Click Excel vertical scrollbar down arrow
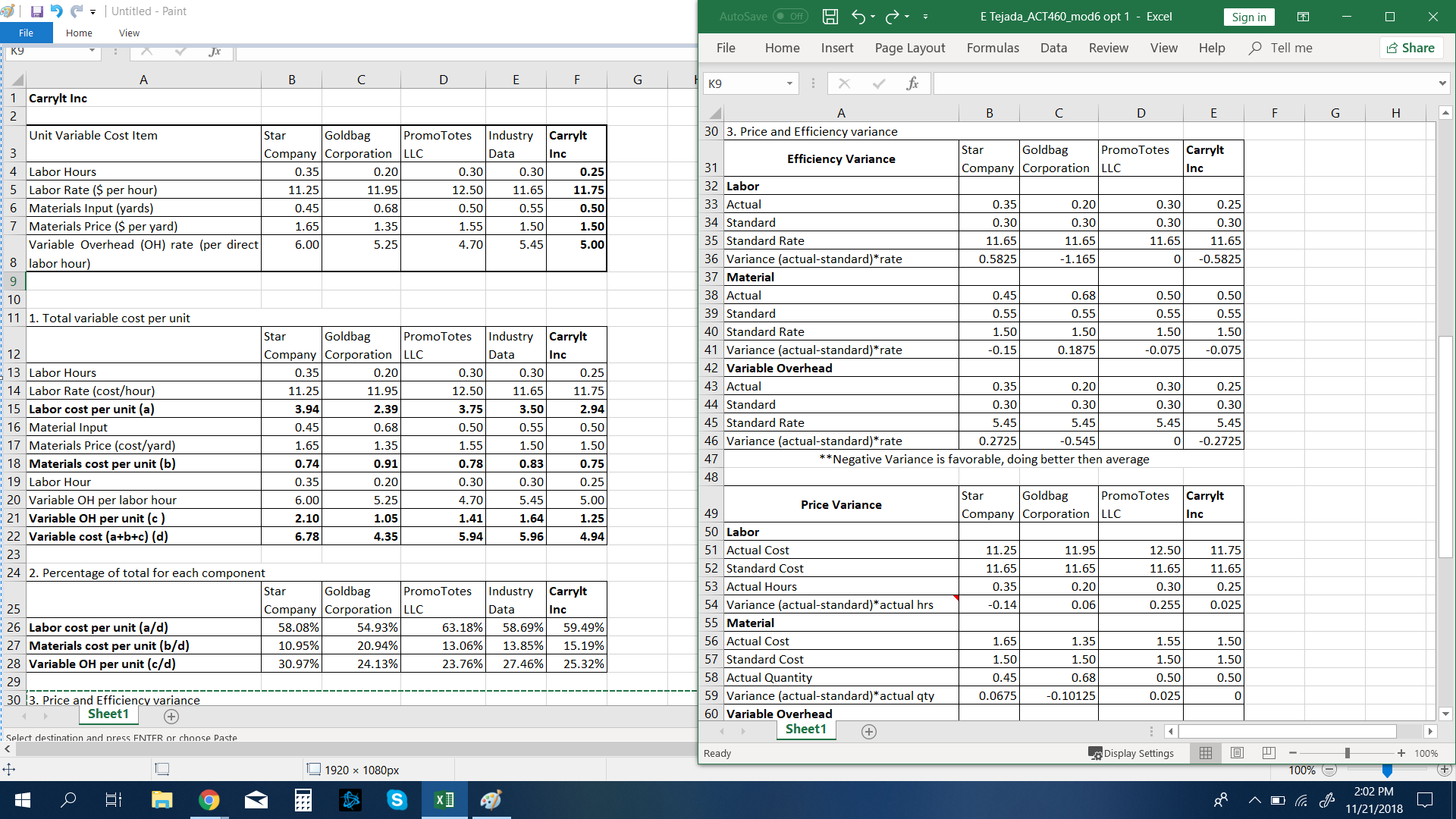 click(1445, 714)
